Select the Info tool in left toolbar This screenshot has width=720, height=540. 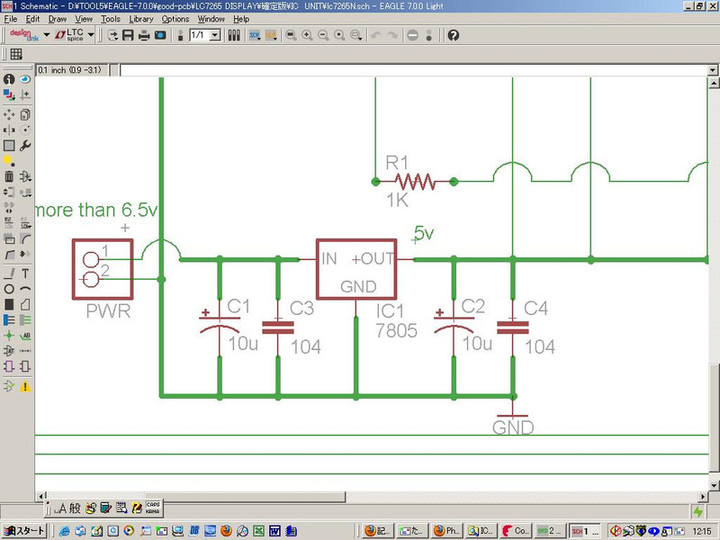[x=9, y=79]
